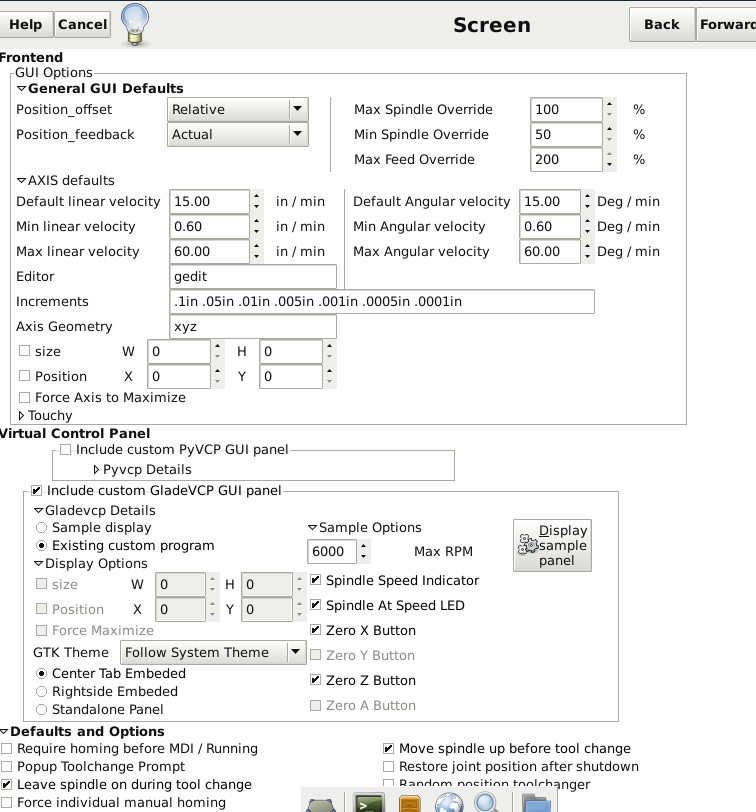
Task: Uncheck Leave spindle on during tool change
Action: (x=7, y=784)
